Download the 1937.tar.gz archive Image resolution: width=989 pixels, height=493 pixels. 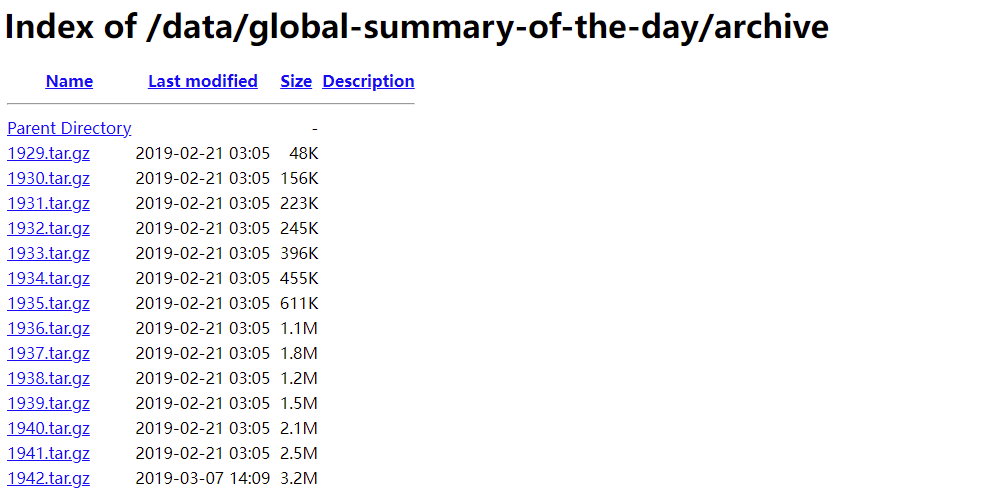pyautogui.click(x=48, y=353)
